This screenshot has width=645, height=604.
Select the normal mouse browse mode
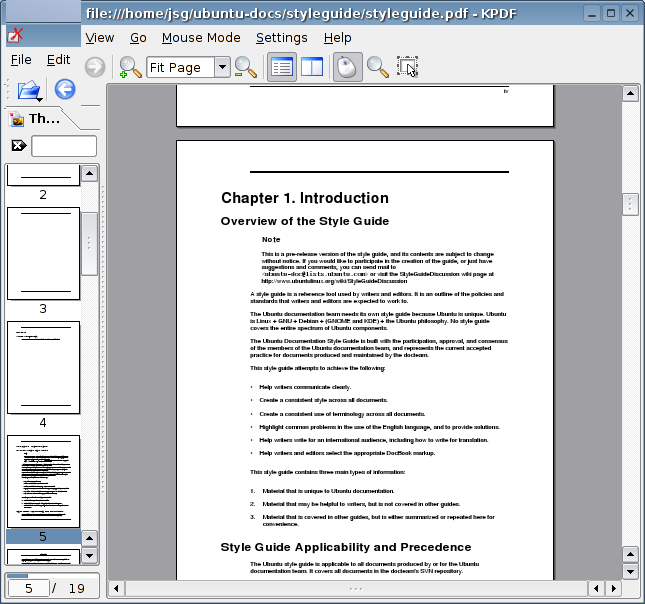(x=348, y=67)
